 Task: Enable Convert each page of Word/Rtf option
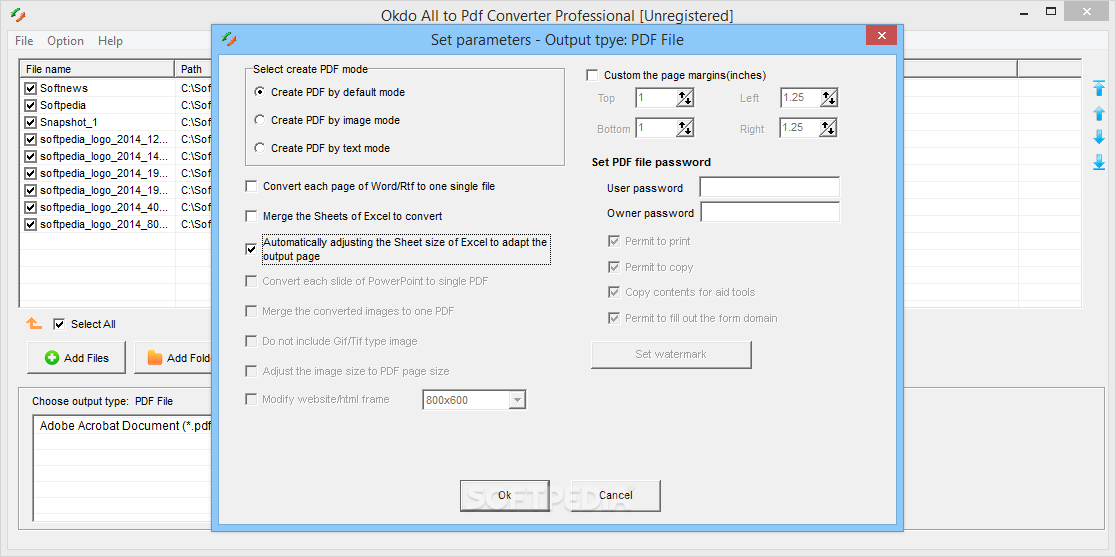tap(251, 186)
